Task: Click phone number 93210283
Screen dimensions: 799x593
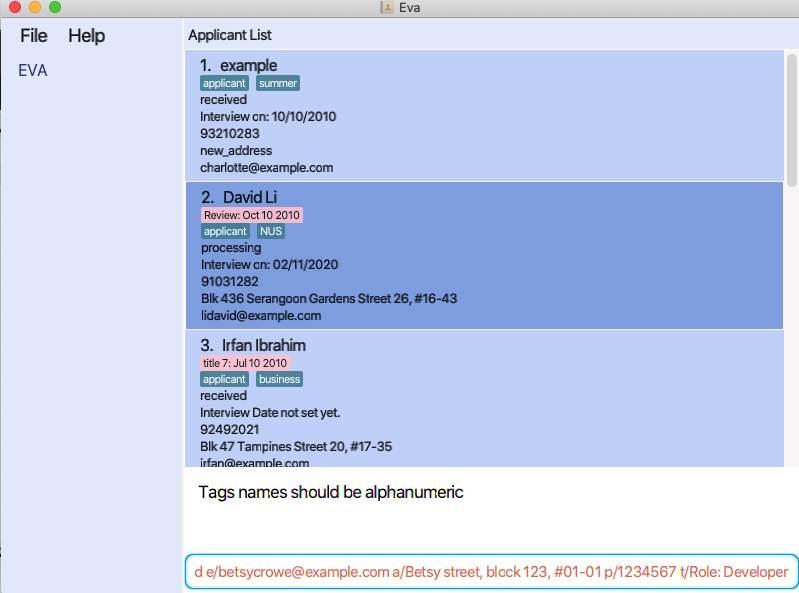Action: tap(230, 133)
